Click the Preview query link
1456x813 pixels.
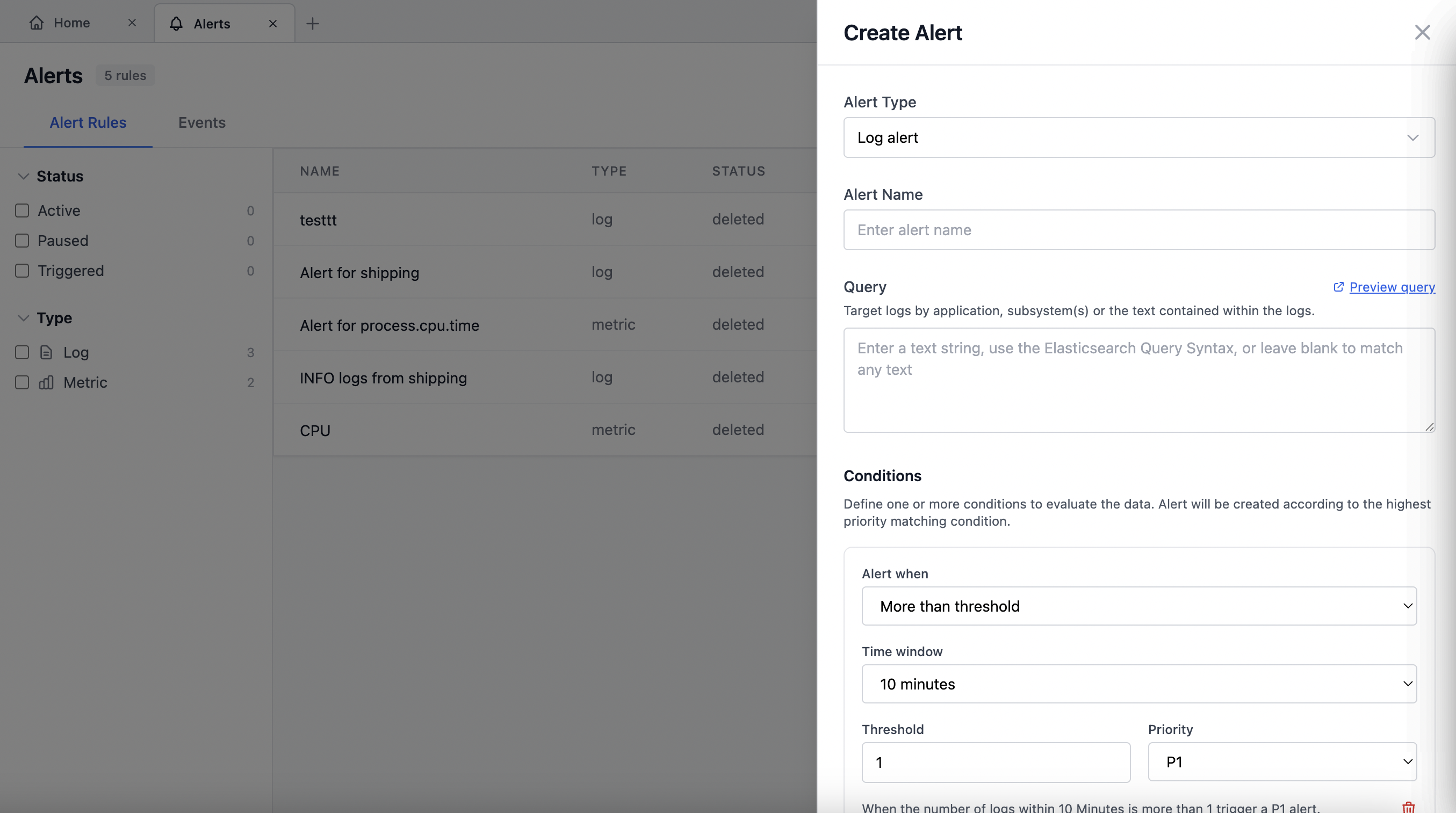pos(1392,287)
